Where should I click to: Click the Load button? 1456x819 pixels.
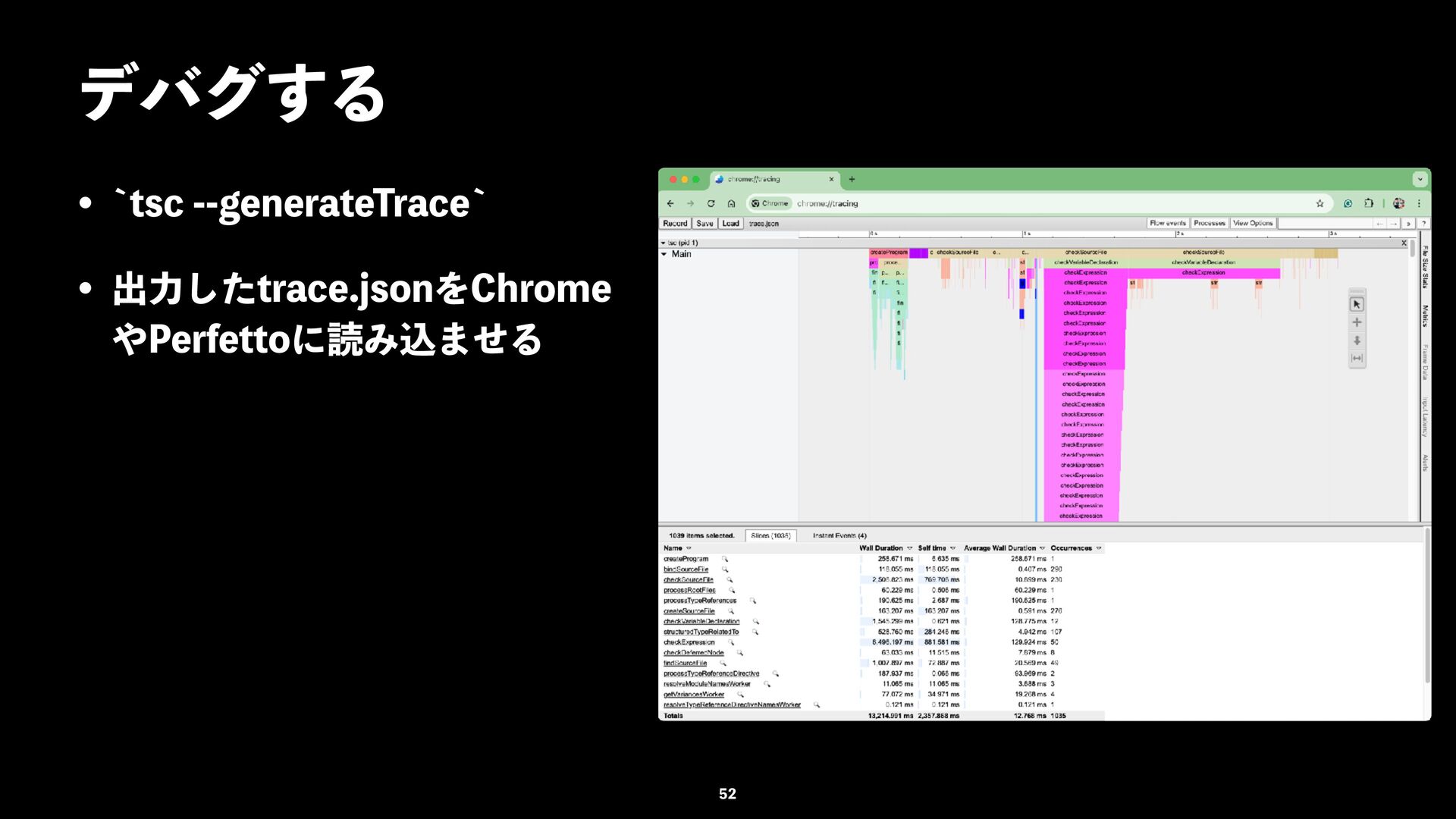730,224
